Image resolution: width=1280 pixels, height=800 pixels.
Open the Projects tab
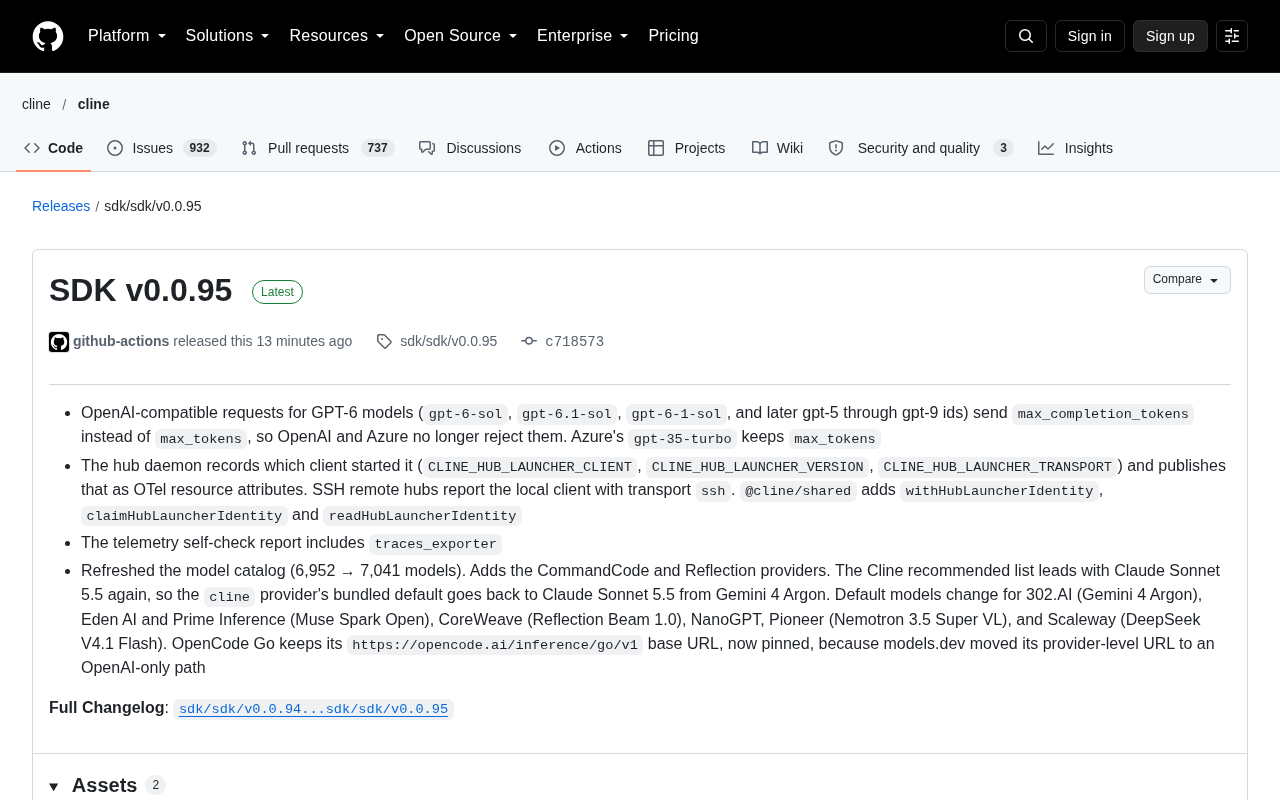pos(686,148)
